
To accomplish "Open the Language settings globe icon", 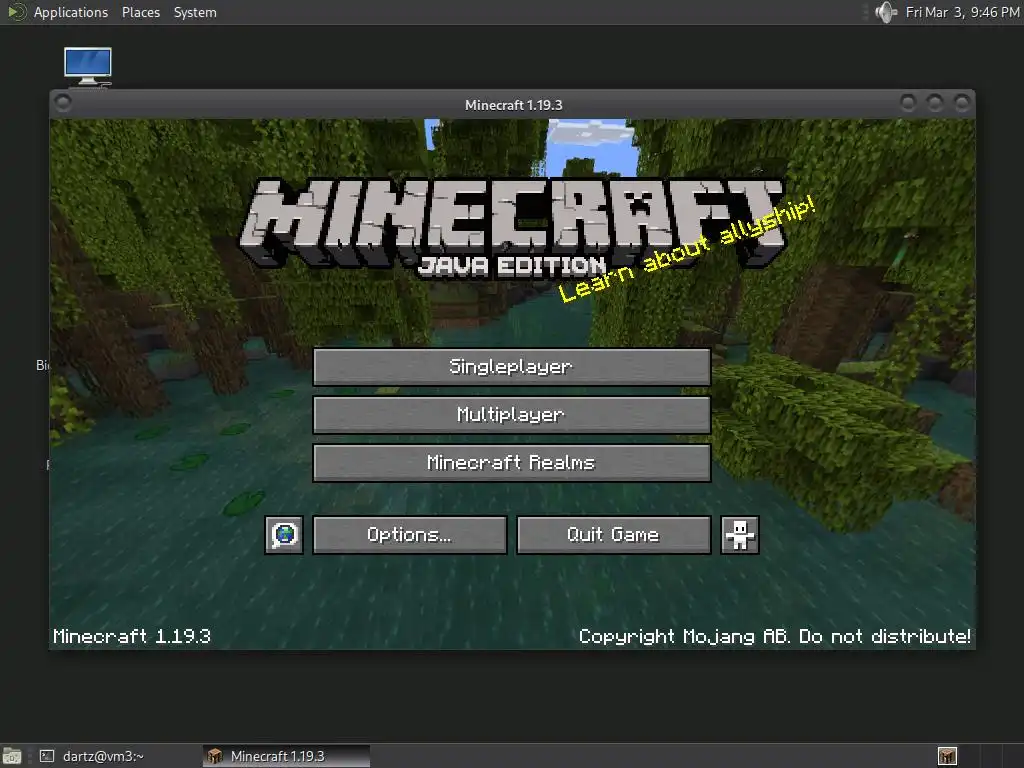I will 284,535.
